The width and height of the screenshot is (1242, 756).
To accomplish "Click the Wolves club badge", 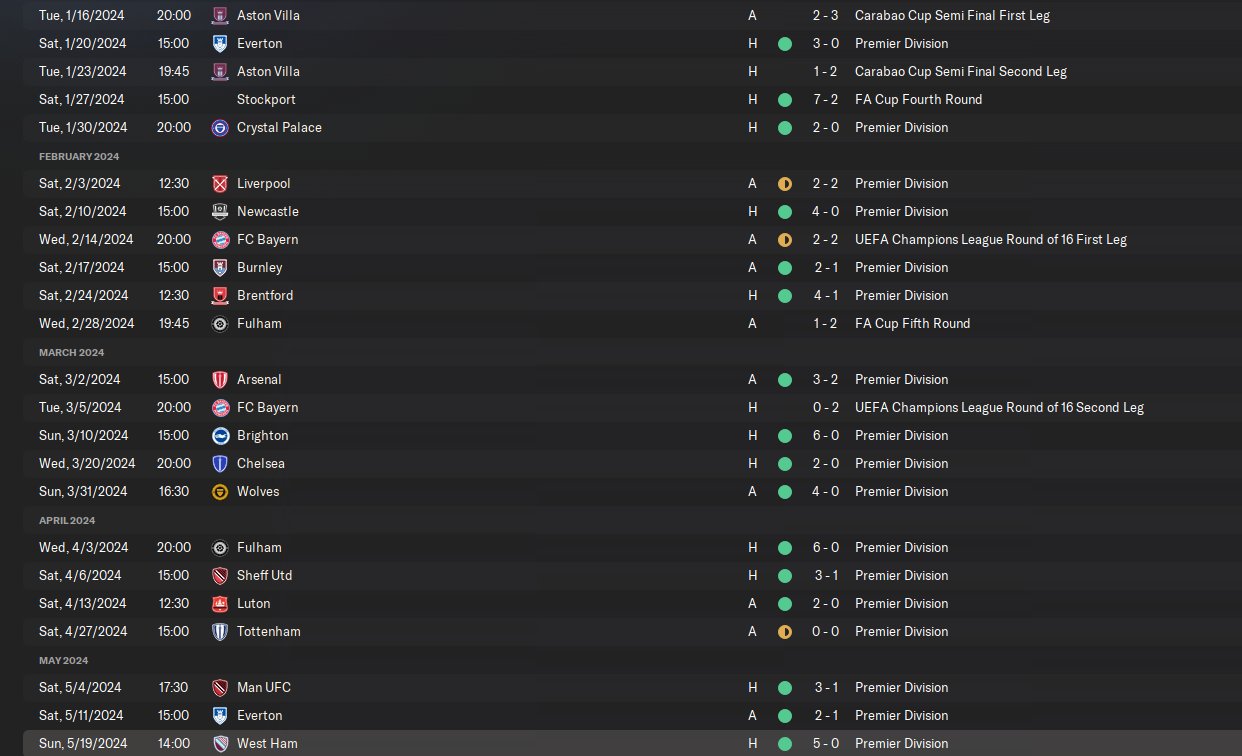I will 220,492.
